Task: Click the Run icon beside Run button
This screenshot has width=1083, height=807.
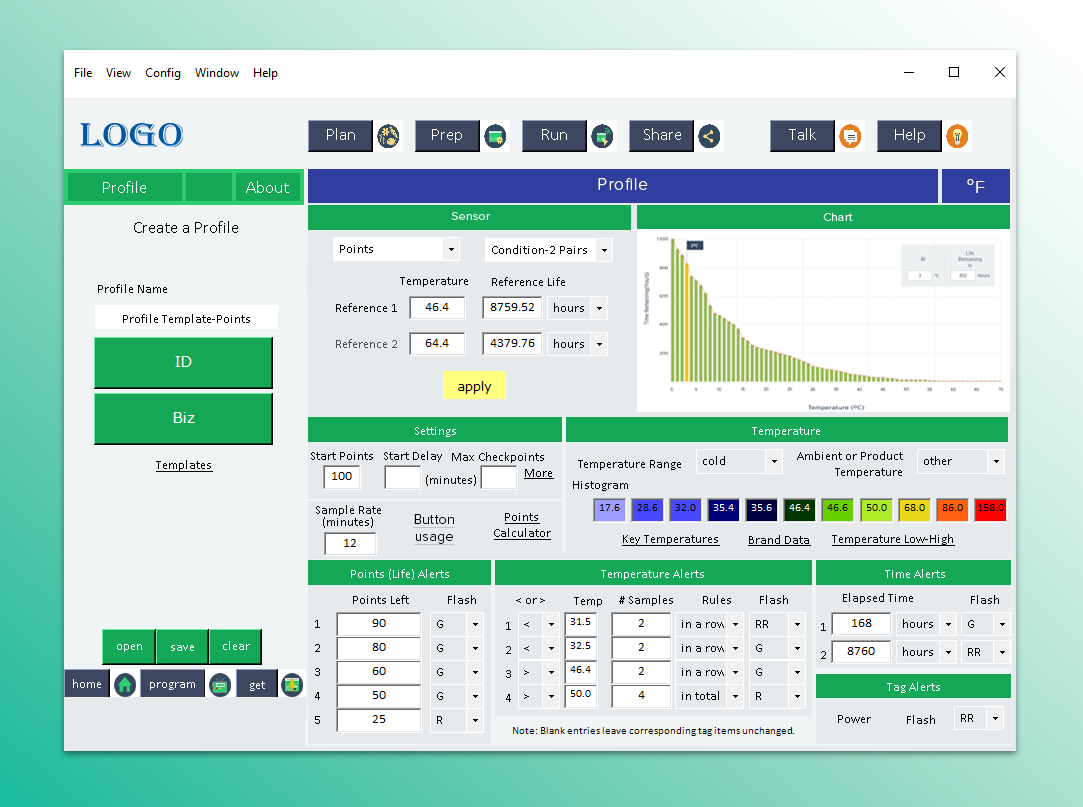Action: click(602, 136)
